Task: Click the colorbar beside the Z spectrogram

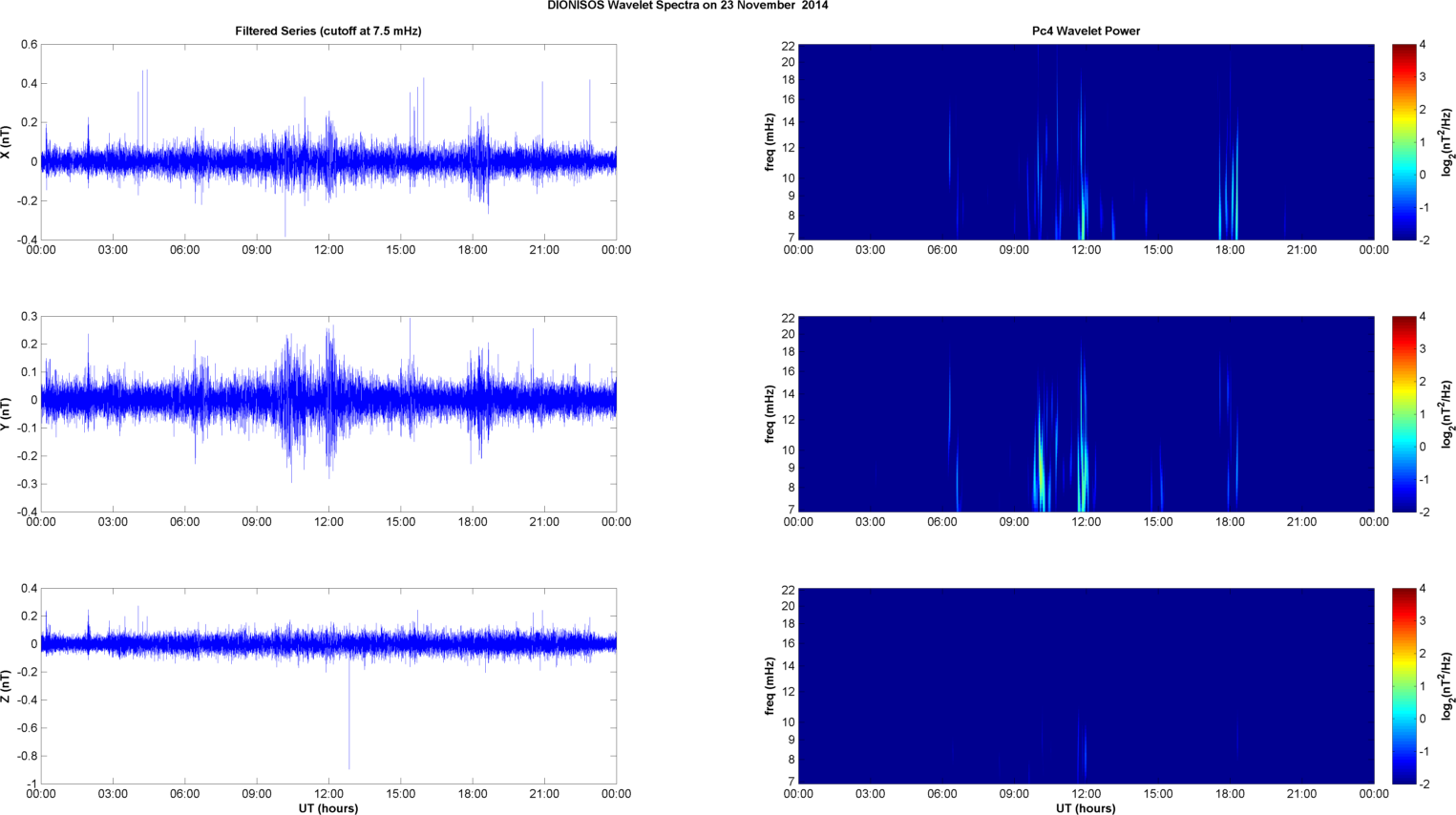Action: click(1403, 686)
